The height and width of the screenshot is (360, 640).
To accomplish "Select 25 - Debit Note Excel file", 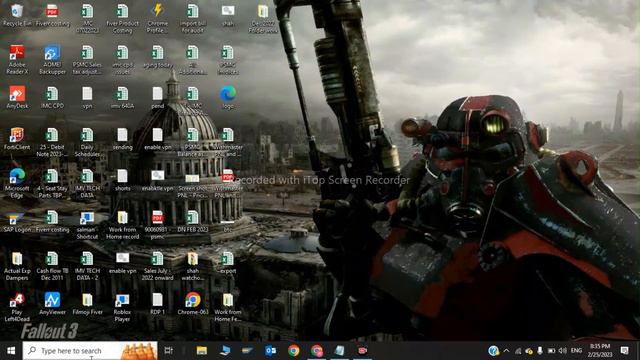I will 52,142.
